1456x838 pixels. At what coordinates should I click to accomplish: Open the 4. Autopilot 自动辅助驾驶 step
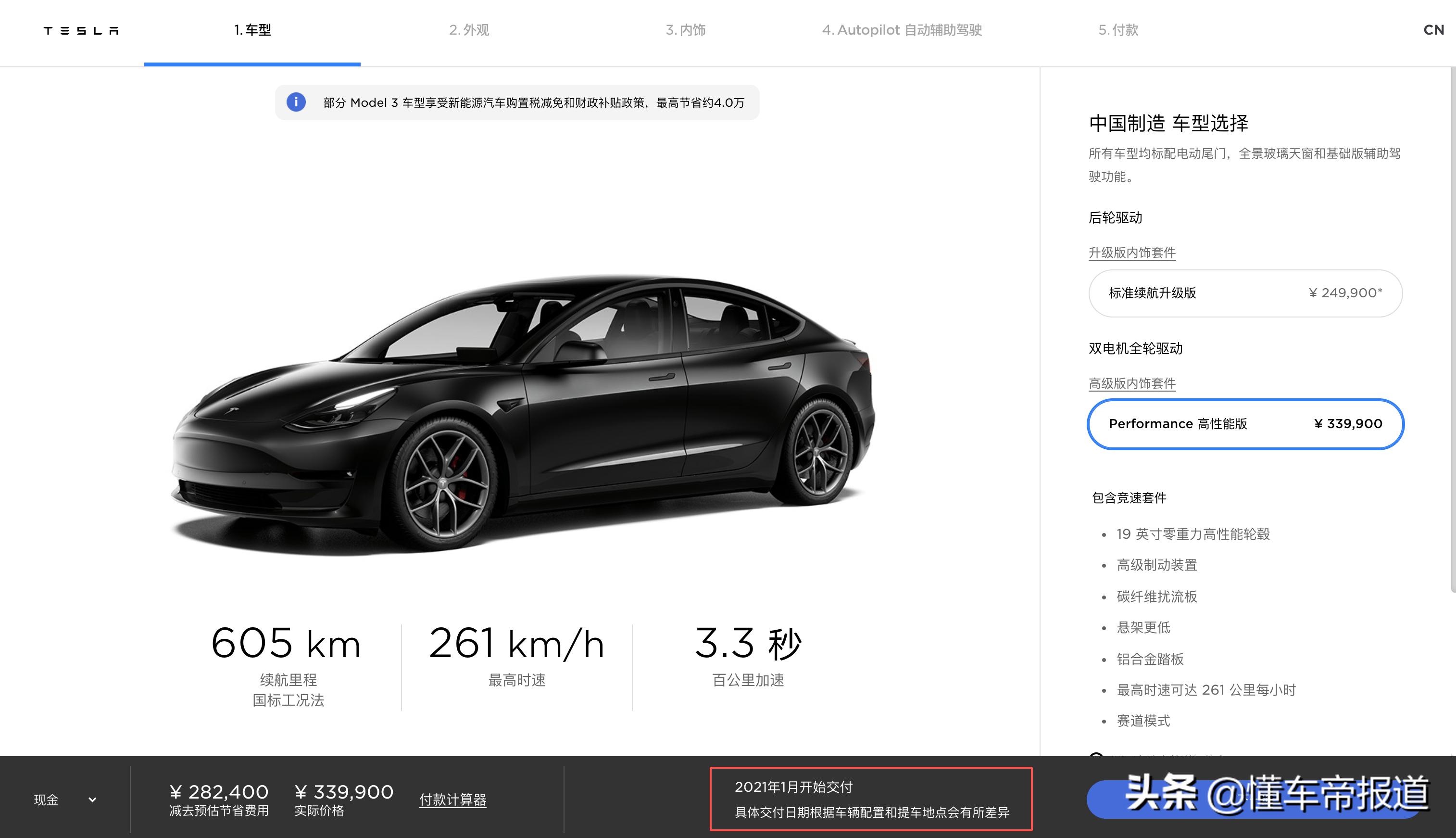[902, 30]
